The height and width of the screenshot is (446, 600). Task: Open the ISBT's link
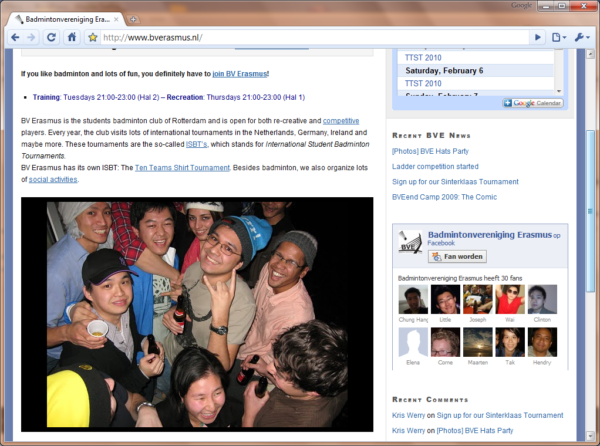[x=196, y=144]
